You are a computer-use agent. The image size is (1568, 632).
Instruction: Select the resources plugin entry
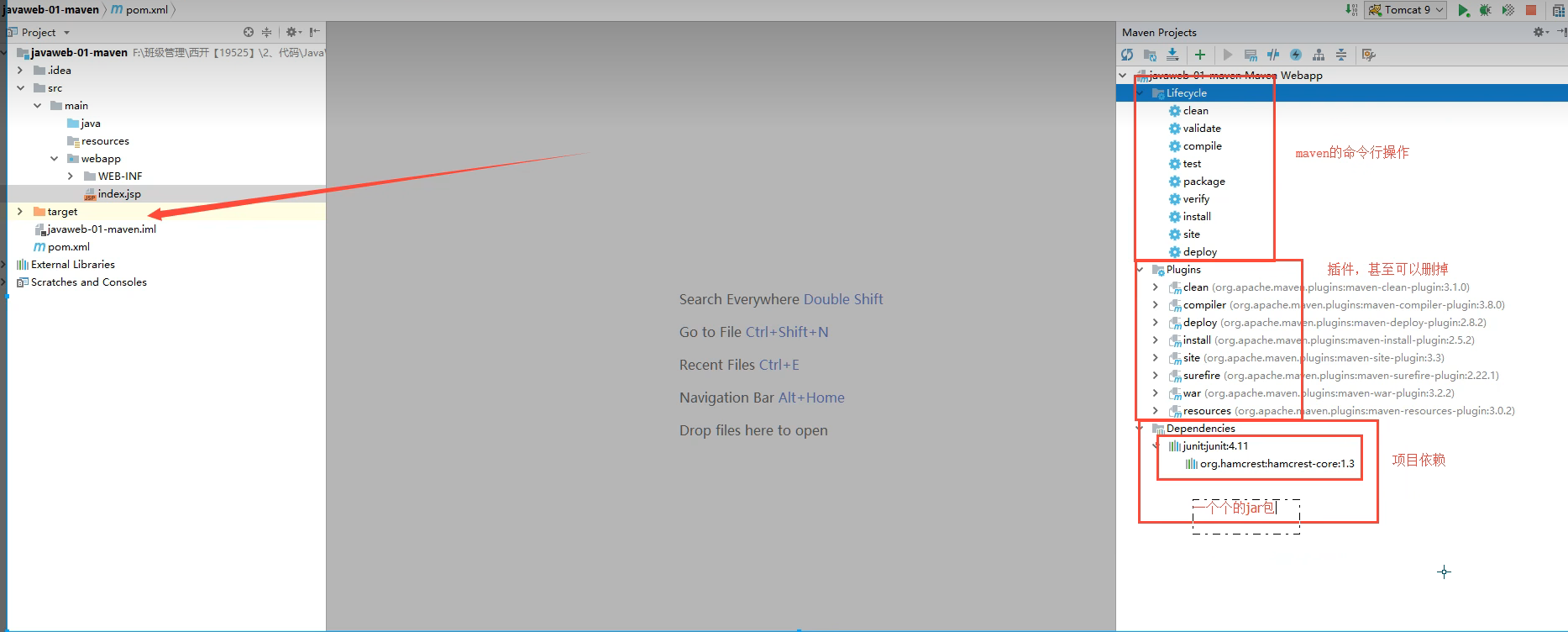click(1342, 411)
